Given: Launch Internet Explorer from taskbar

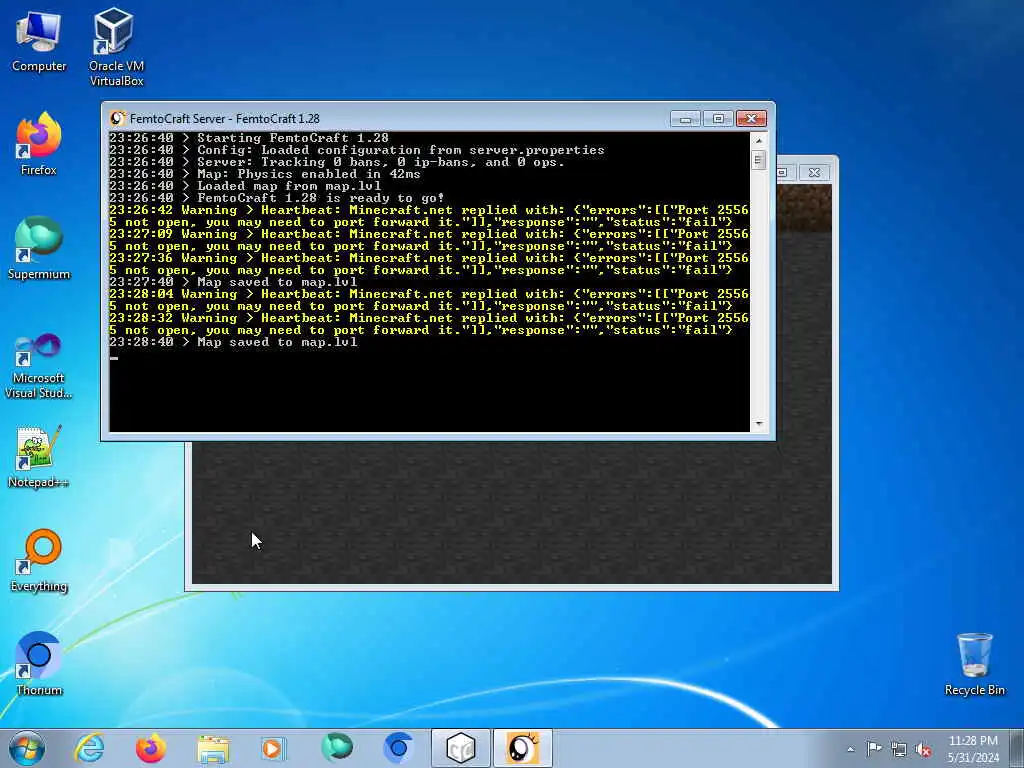Looking at the screenshot, I should click(89, 748).
